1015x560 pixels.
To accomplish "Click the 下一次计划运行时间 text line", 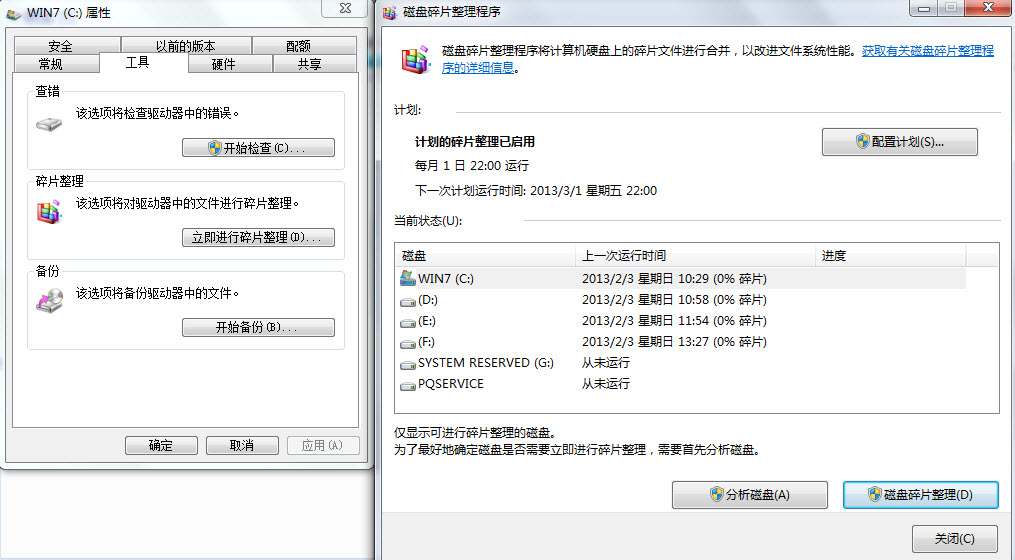I will [535, 191].
